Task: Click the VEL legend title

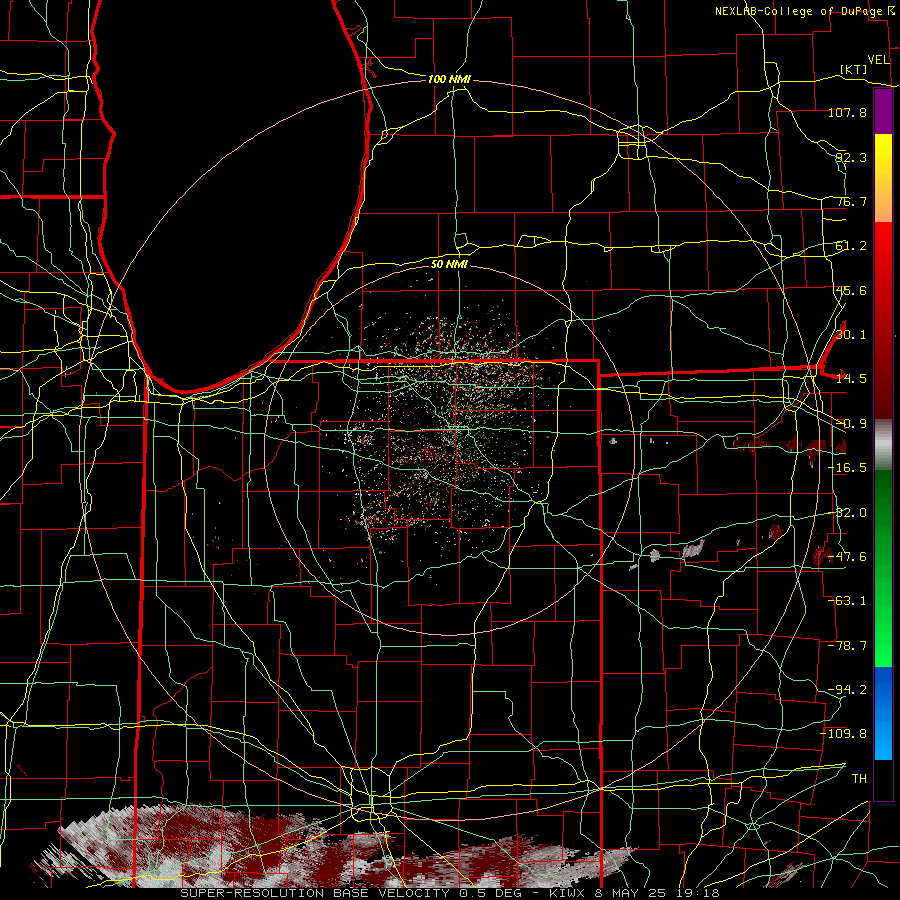Action: pos(878,60)
